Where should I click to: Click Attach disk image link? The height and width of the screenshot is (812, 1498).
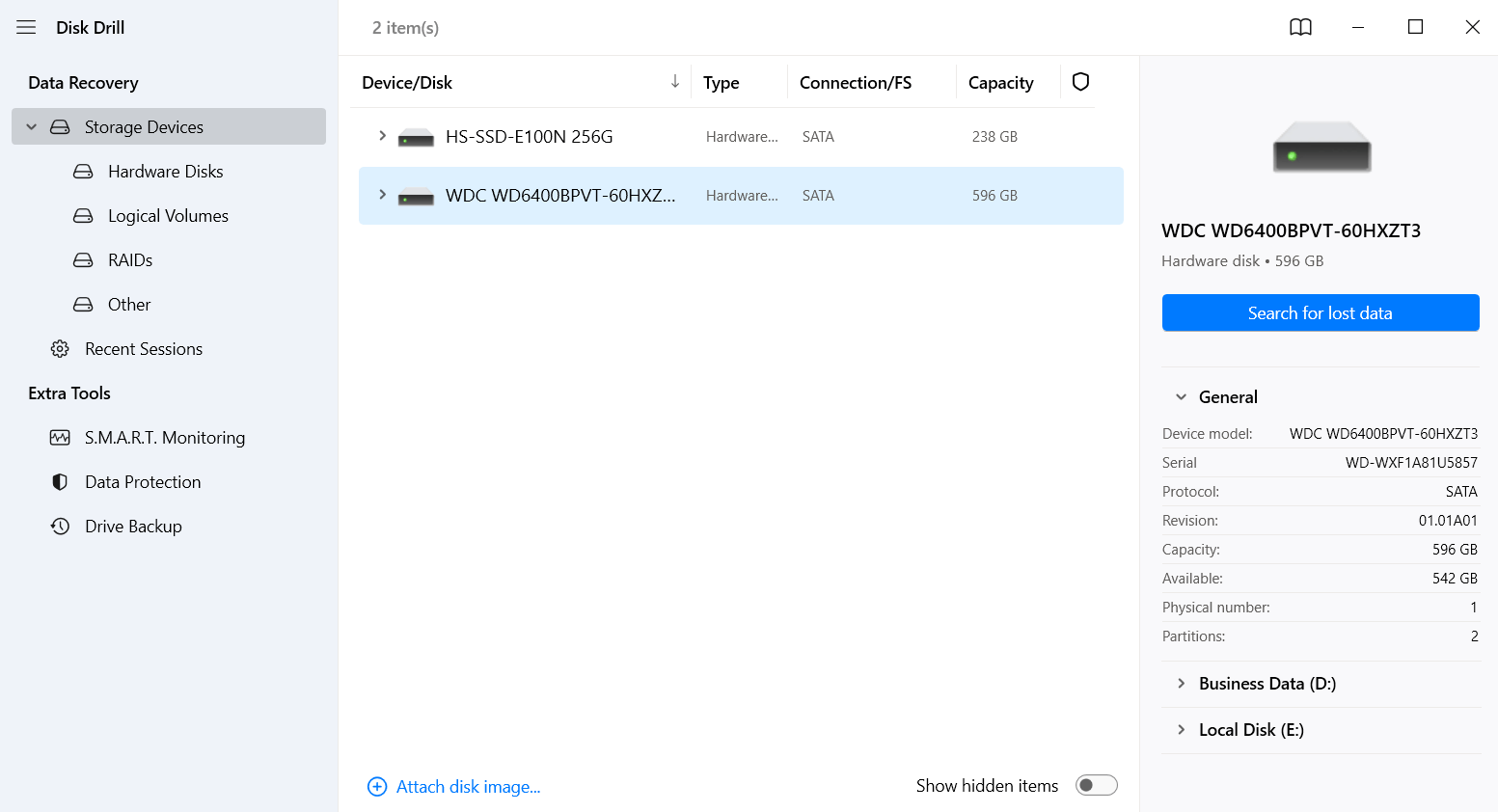tap(454, 786)
